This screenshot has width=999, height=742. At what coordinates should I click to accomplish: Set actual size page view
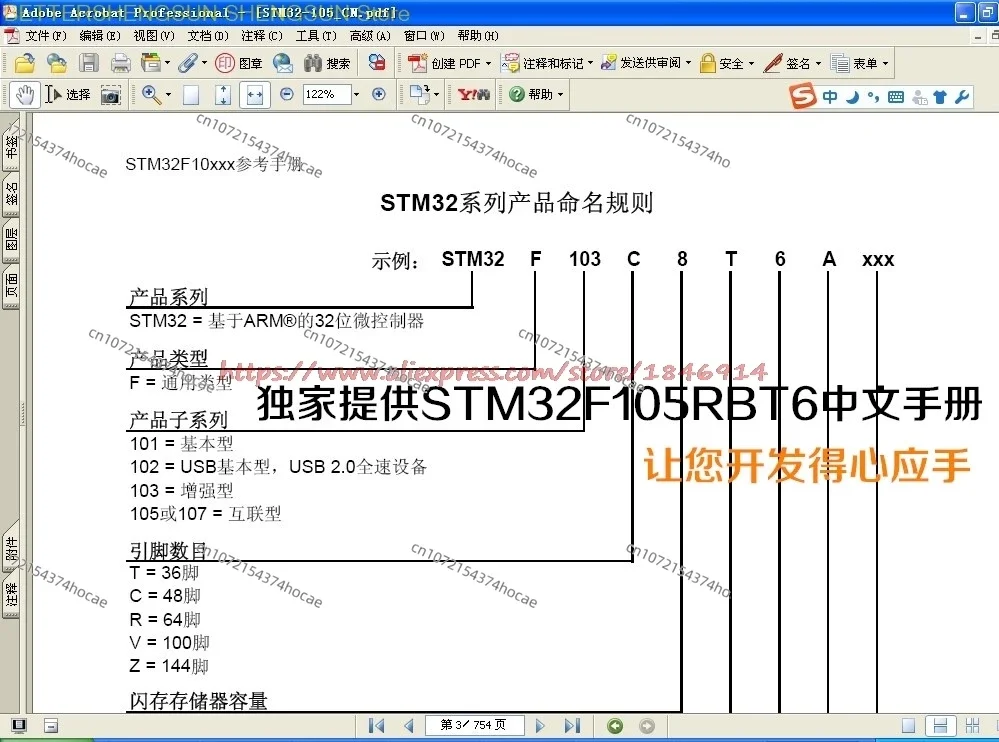click(190, 96)
